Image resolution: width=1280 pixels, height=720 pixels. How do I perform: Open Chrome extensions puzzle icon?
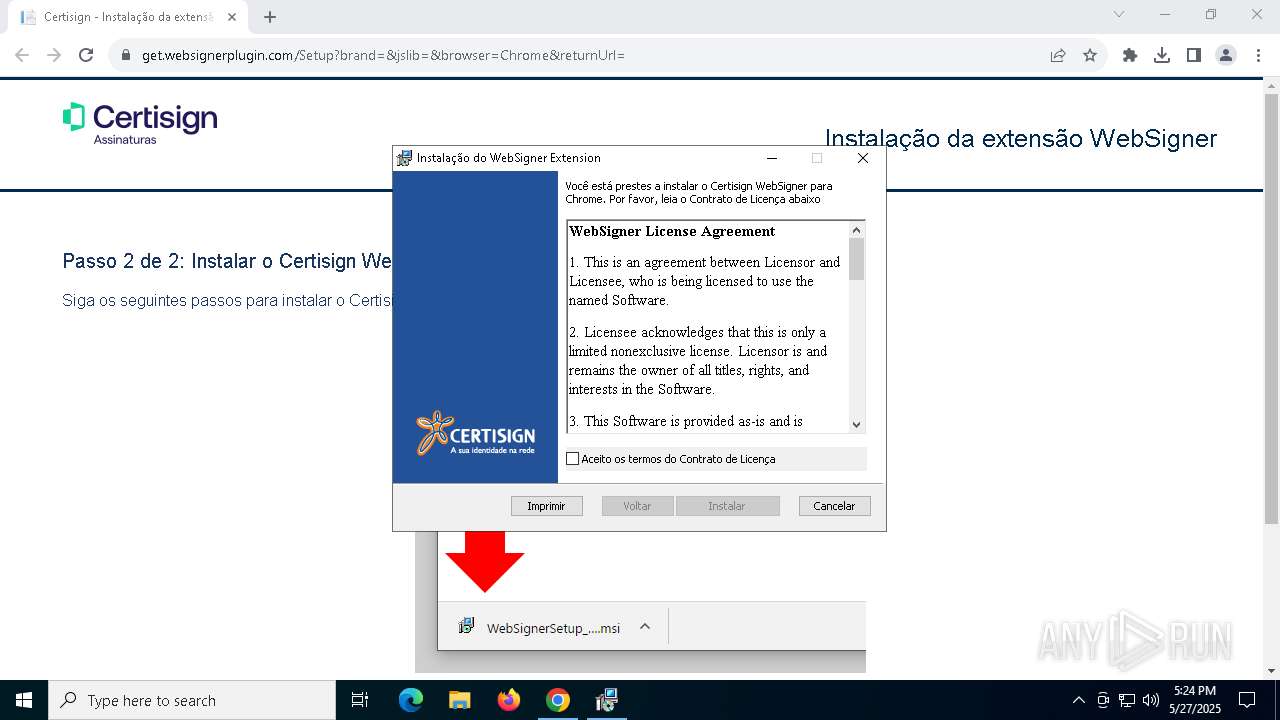pyautogui.click(x=1130, y=55)
